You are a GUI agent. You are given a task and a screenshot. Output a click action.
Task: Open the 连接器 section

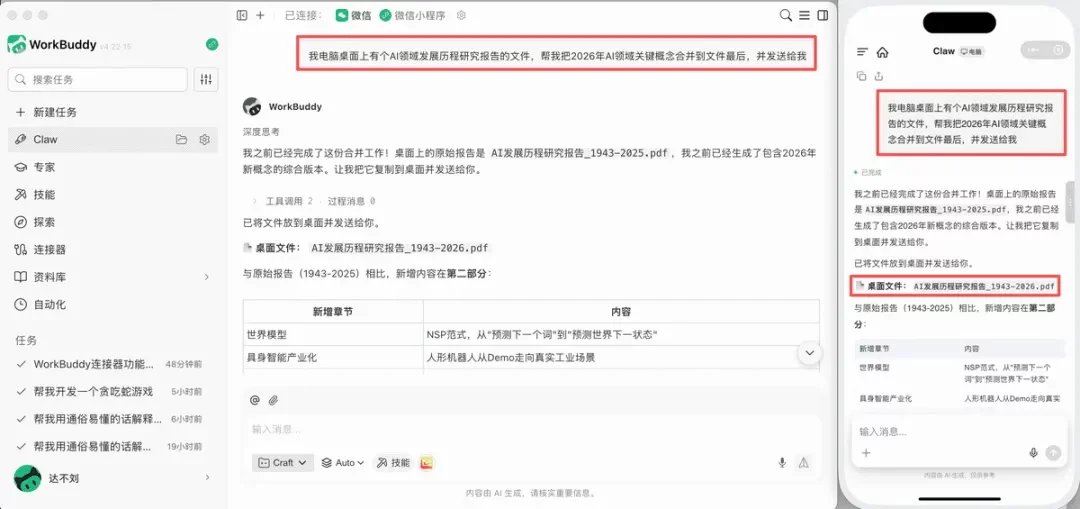pyautogui.click(x=113, y=249)
